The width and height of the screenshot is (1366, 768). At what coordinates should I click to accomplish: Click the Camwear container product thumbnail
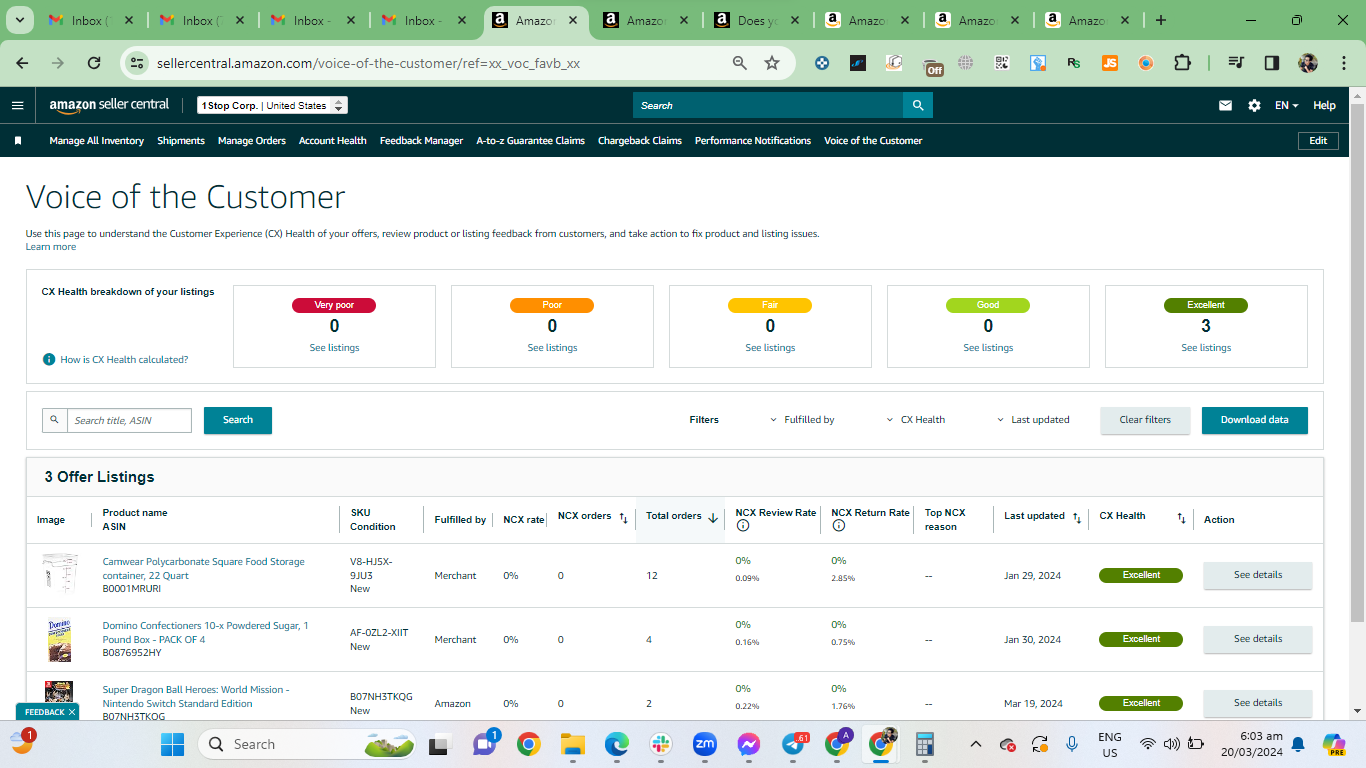click(x=59, y=575)
